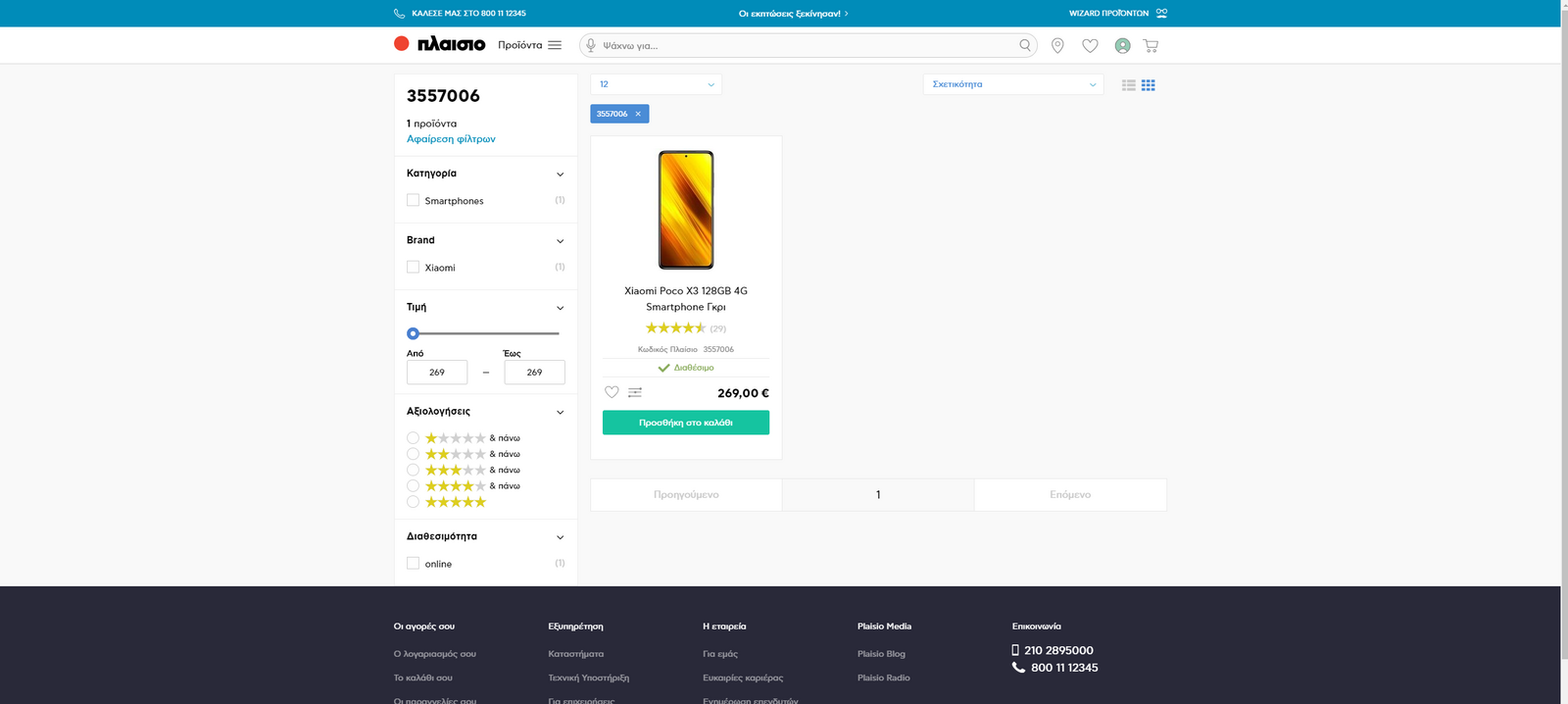Image resolution: width=1568 pixels, height=704 pixels.
Task: Collapse the Brand filter section
Action: pos(561,241)
